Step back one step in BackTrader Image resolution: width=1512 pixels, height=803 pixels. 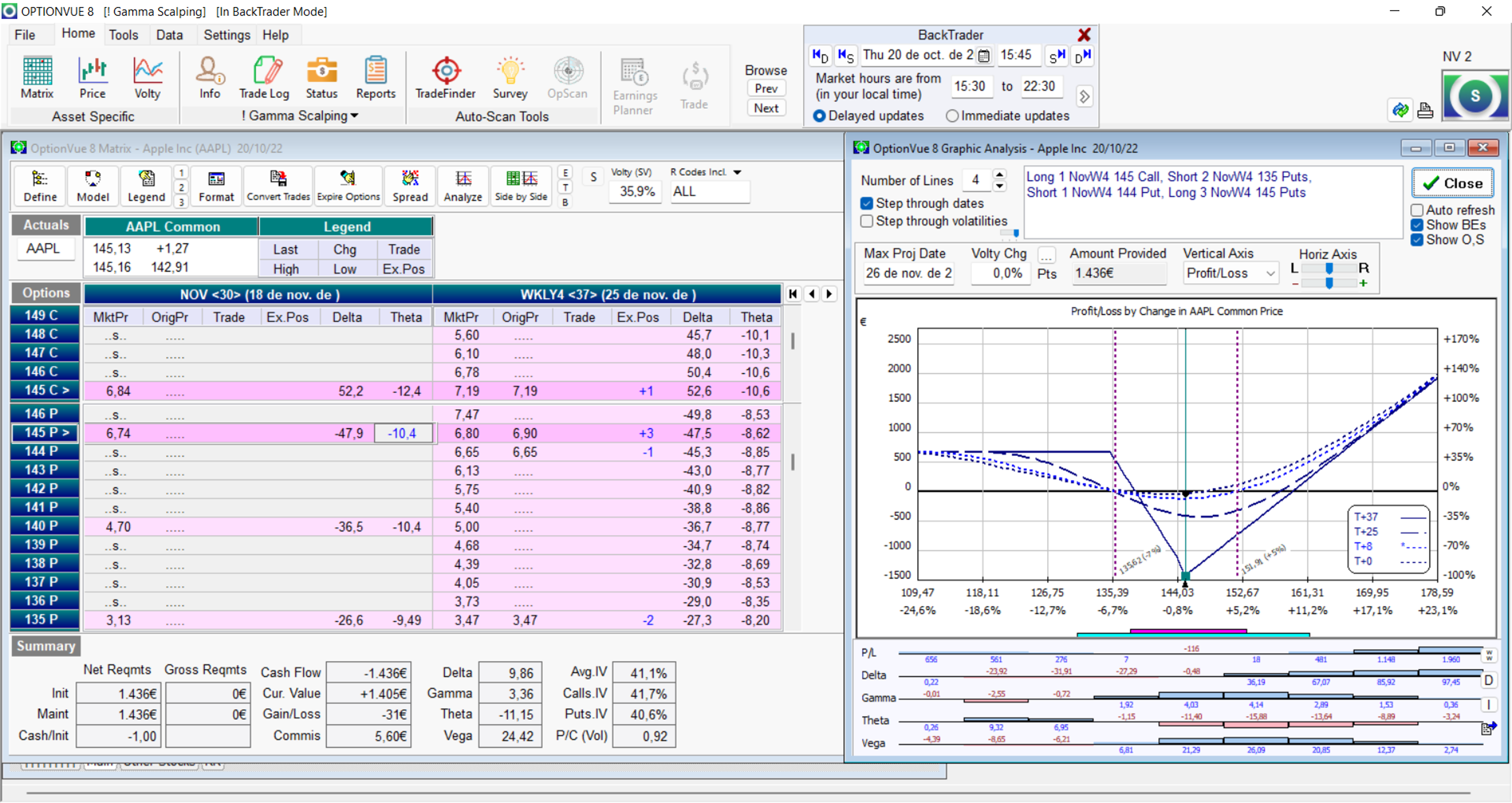846,55
